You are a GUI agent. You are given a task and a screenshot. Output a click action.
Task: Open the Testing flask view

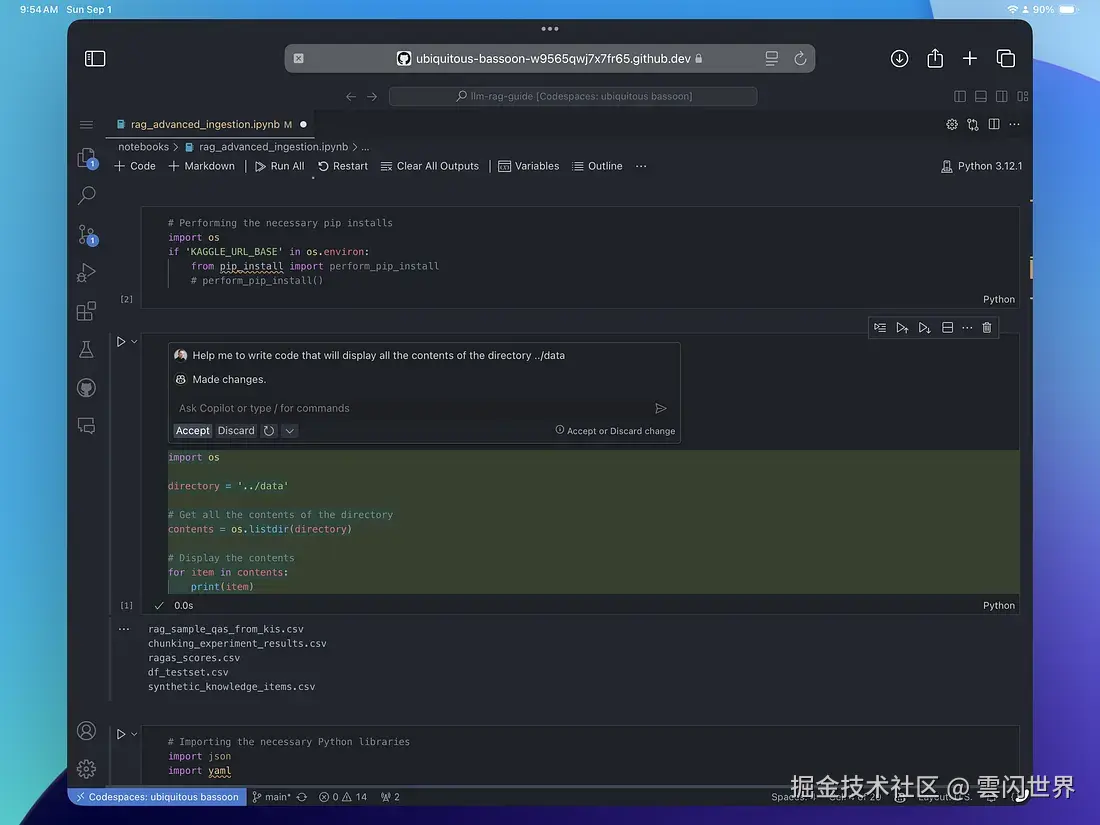coord(86,349)
